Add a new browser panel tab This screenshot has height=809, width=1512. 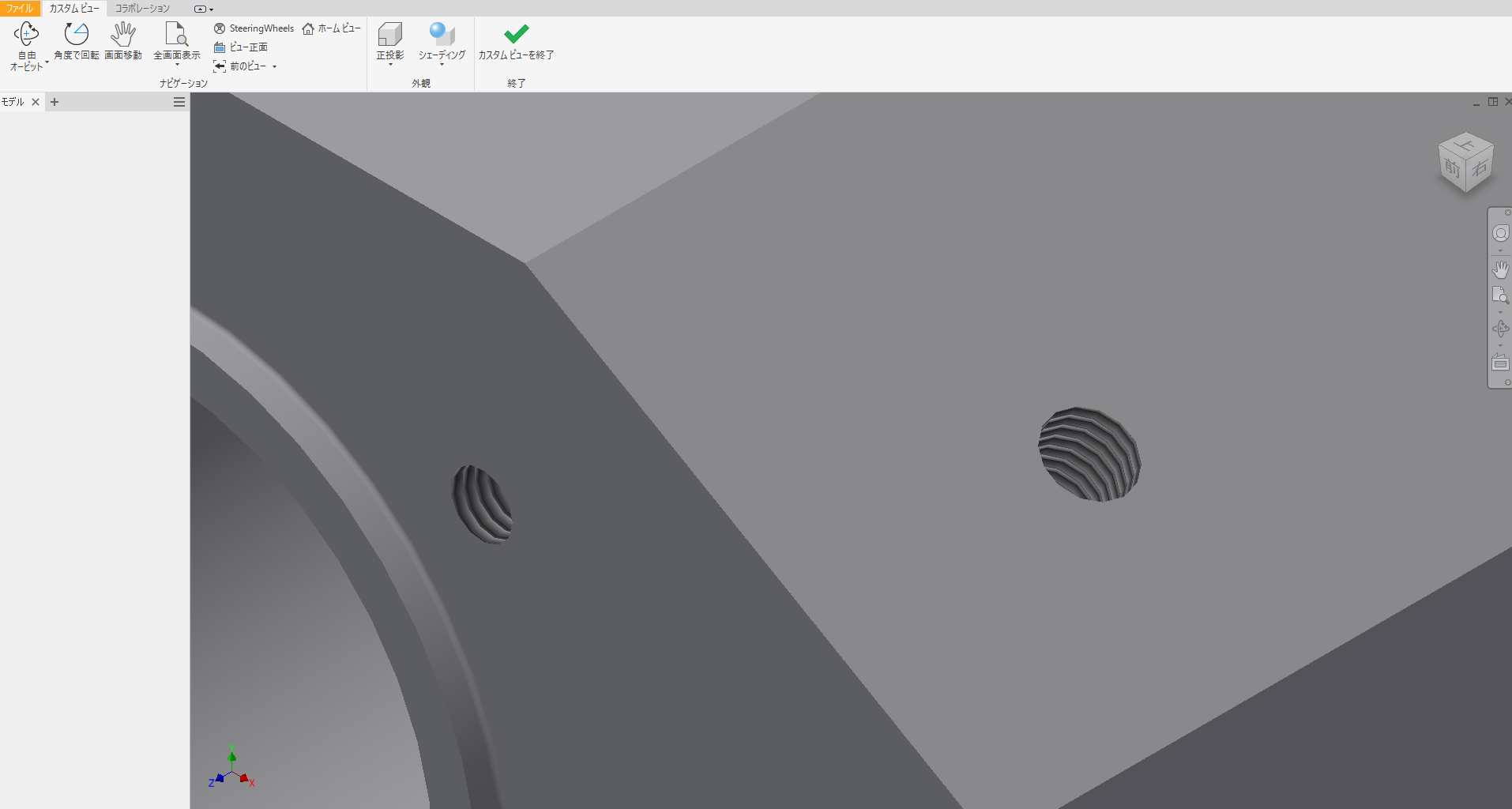pos(55,102)
